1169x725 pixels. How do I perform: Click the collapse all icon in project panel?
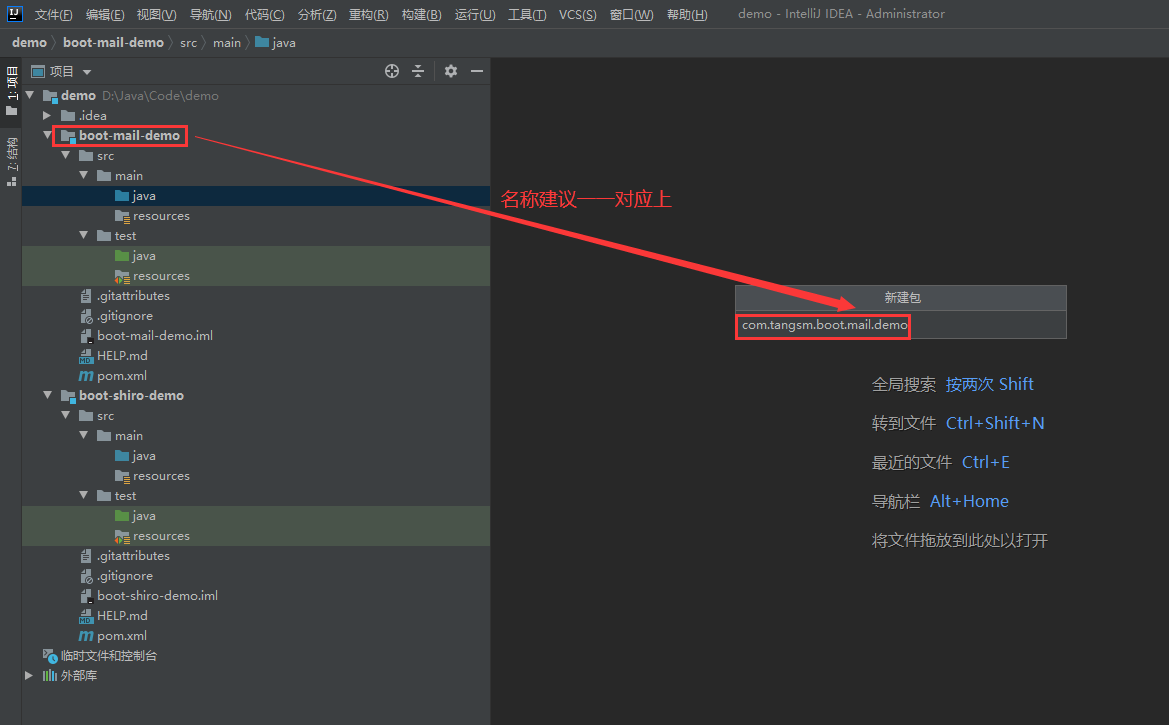point(418,71)
